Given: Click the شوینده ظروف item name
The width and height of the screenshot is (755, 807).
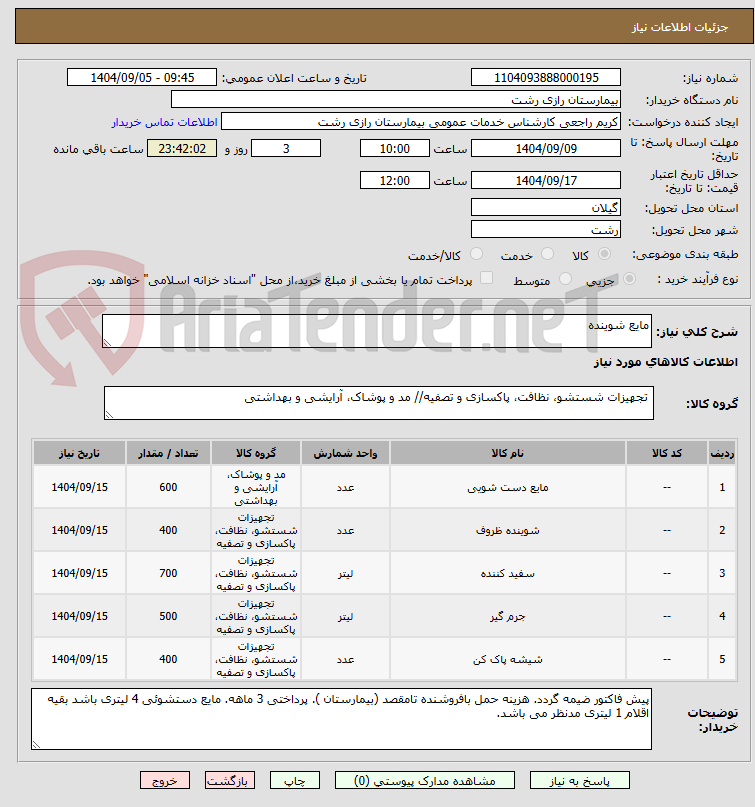Looking at the screenshot, I should tap(507, 530).
